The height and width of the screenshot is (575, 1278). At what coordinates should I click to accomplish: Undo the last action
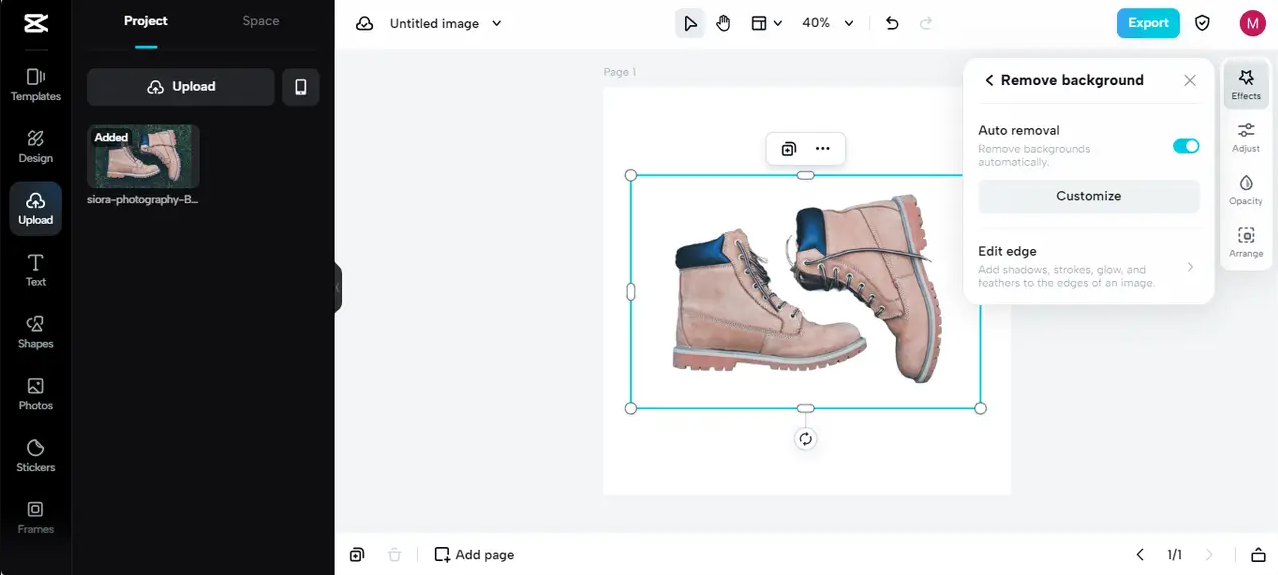(893, 23)
